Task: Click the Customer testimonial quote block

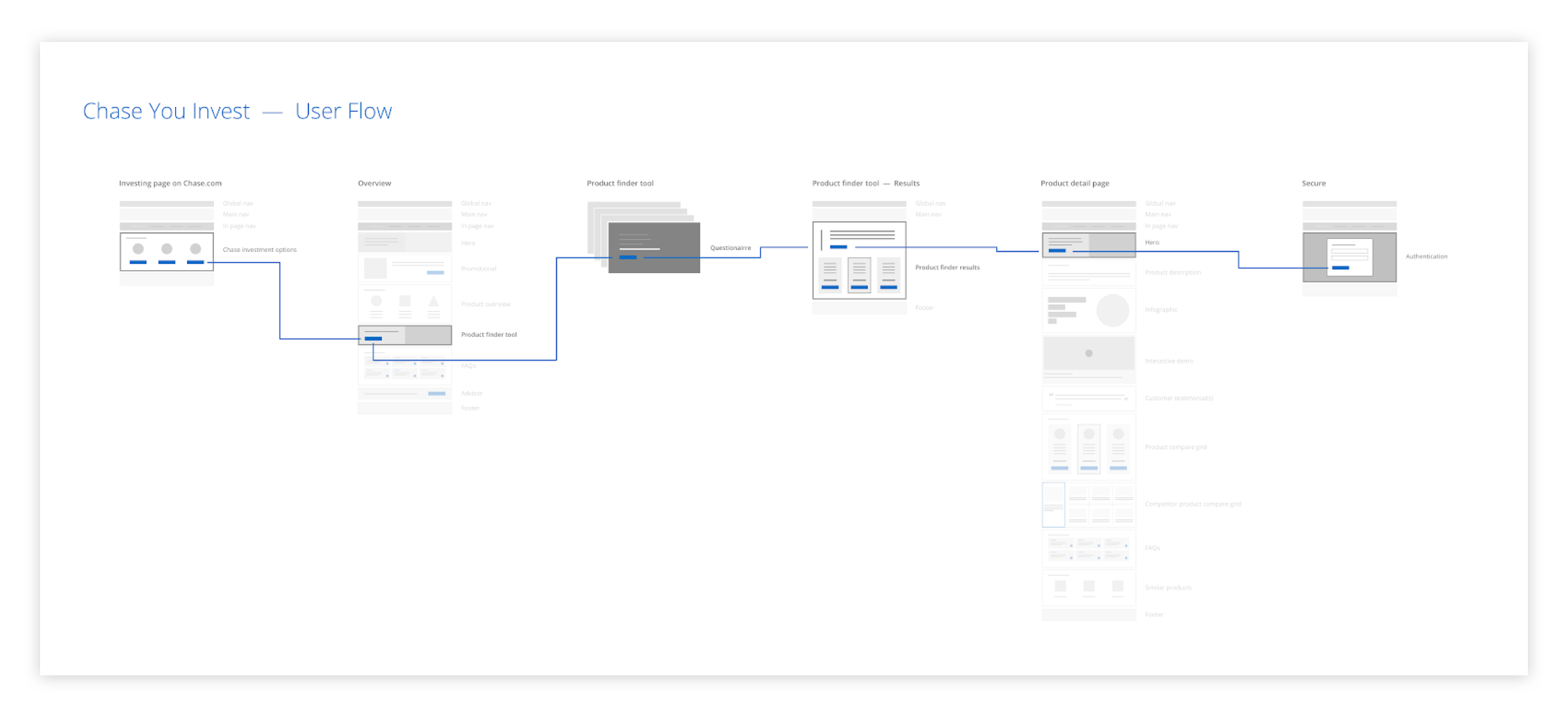Action: 1088,398
